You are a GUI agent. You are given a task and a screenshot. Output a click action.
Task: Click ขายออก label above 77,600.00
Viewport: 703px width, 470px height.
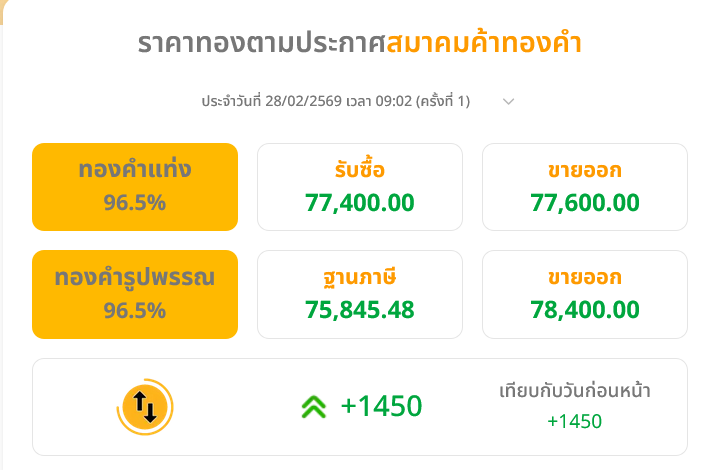(x=585, y=170)
